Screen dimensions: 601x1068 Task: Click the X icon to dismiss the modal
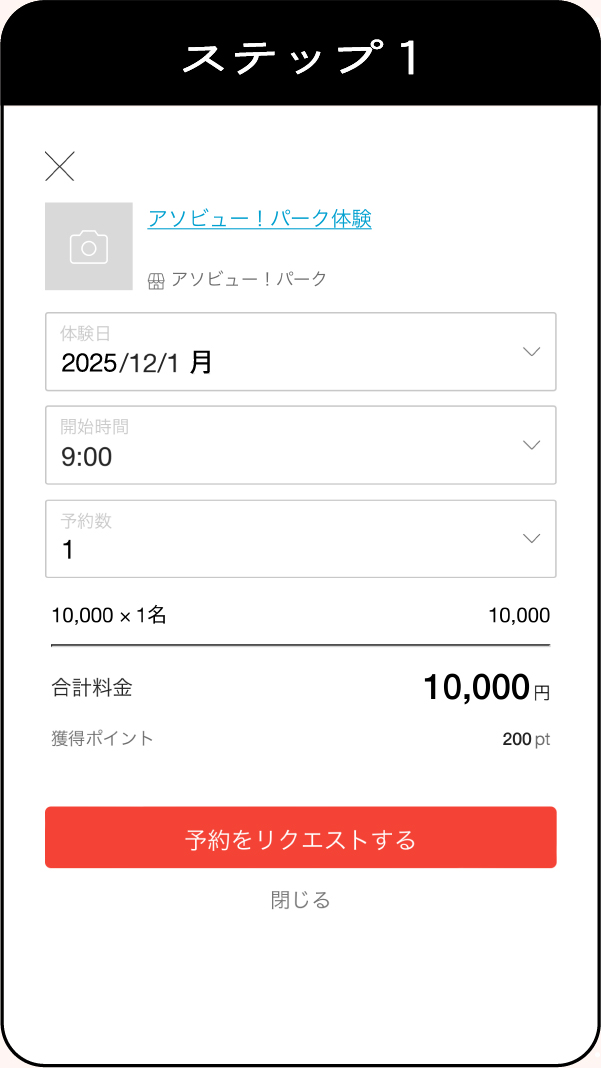[x=60, y=166]
